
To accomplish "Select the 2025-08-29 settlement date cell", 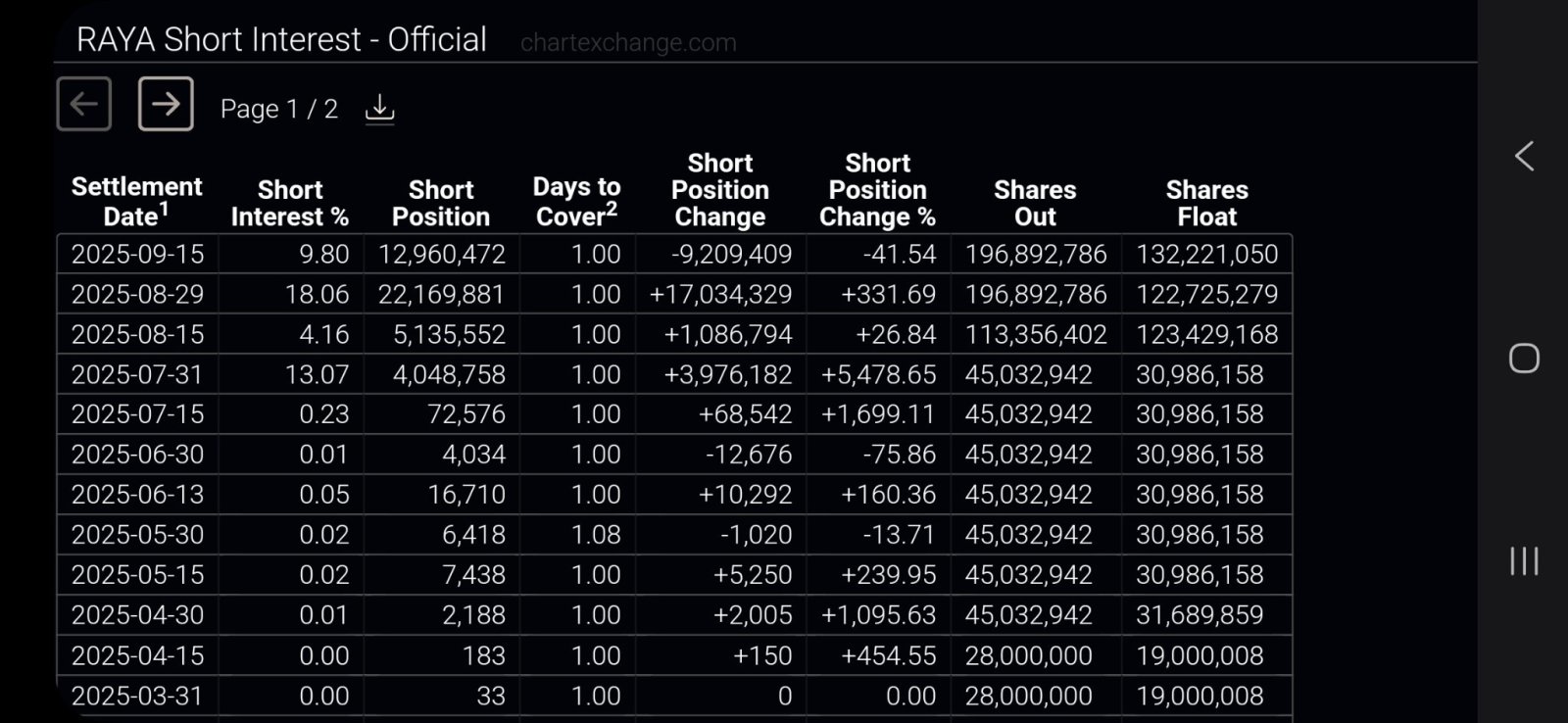I will click(x=137, y=294).
